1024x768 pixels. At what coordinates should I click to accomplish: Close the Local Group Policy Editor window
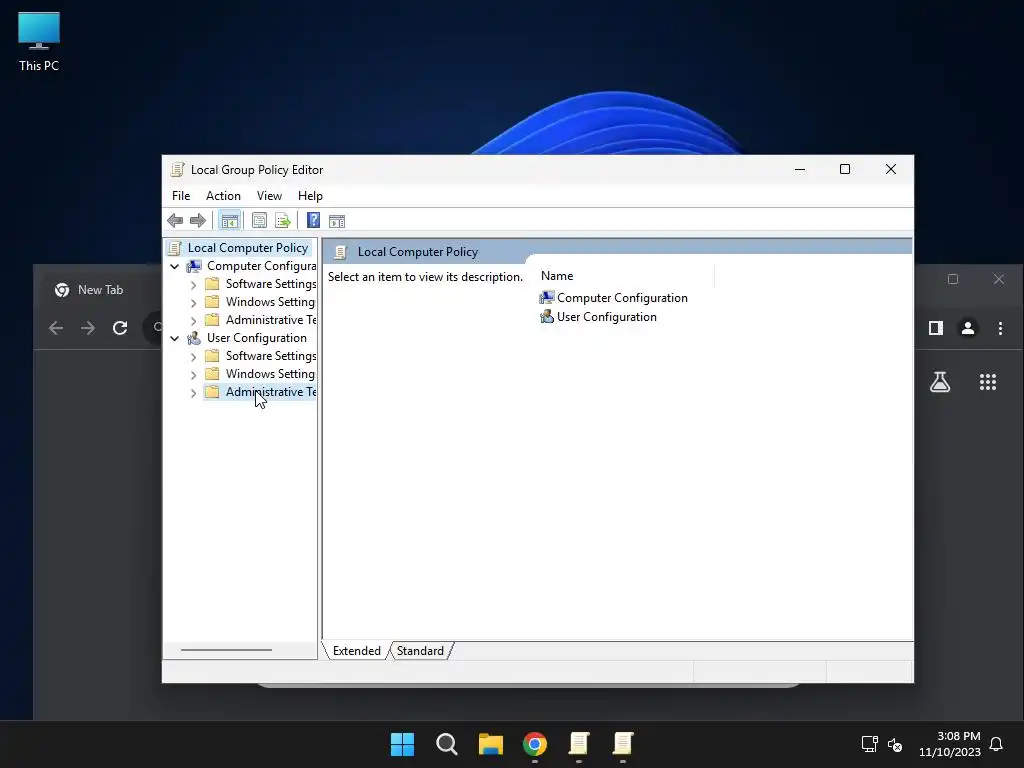890,169
